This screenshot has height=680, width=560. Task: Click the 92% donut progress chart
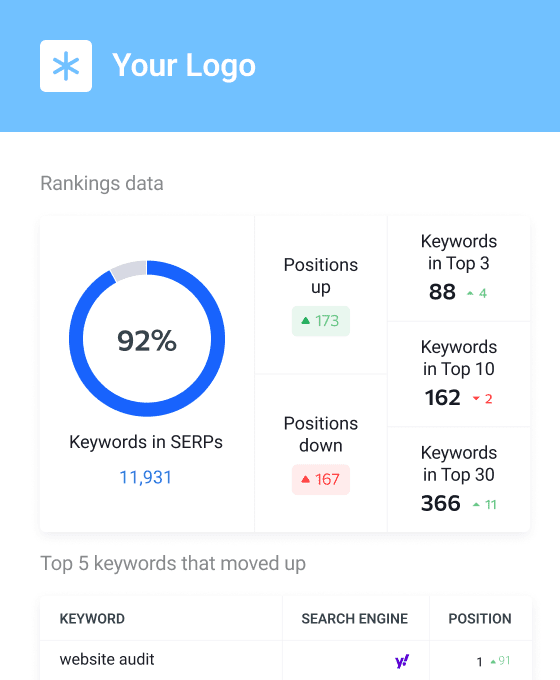147,339
